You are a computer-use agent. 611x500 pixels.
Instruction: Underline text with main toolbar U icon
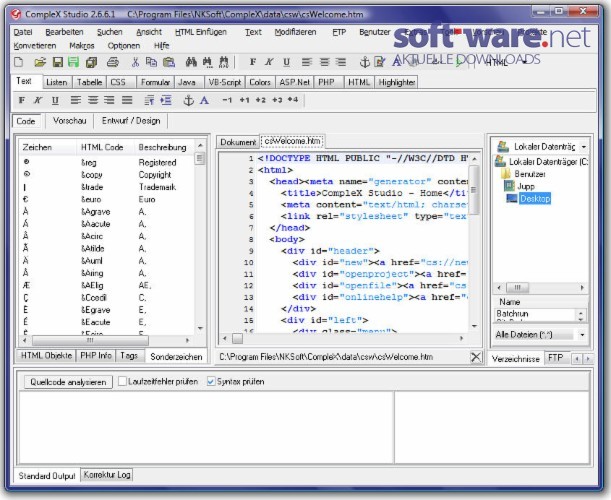pyautogui.click(x=286, y=62)
